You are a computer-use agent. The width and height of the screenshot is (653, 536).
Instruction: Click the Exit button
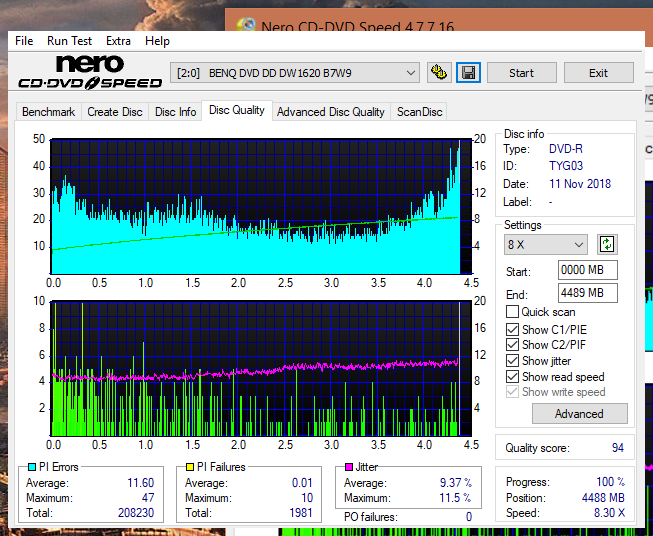(x=598, y=73)
